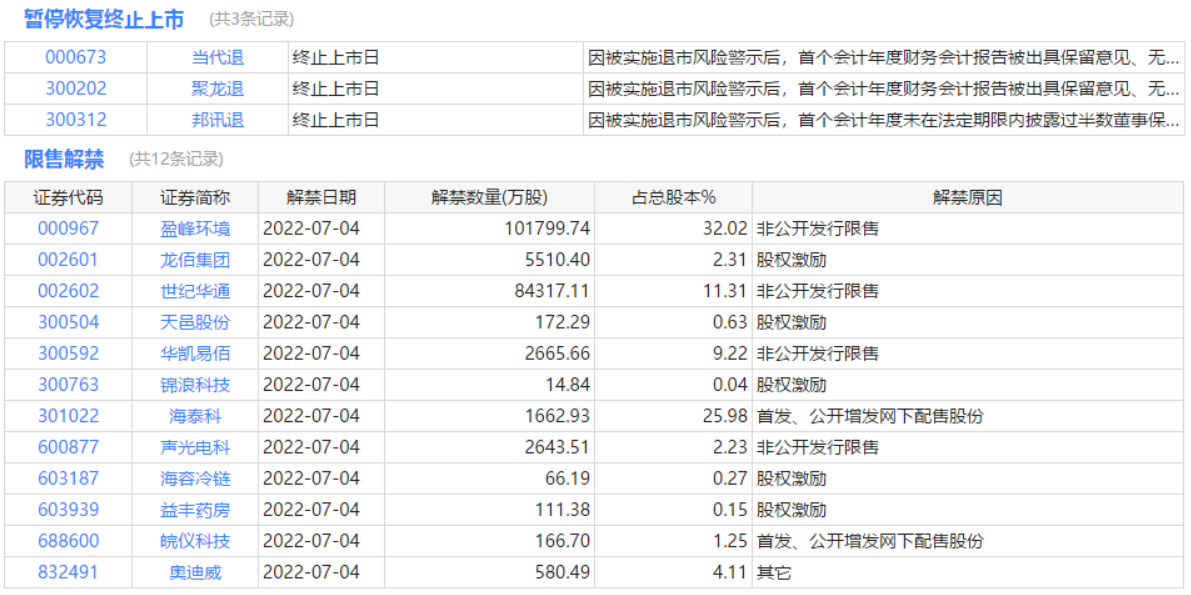Viewport: 1191px width, 595px height.
Task: Open stock code 688600 link
Action: [x=68, y=541]
